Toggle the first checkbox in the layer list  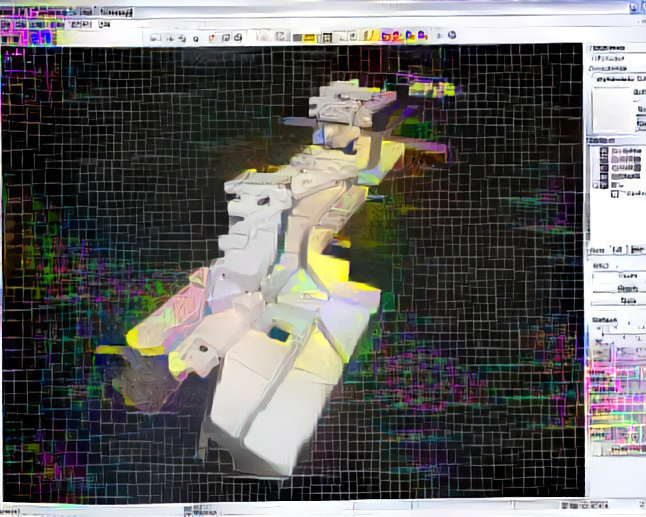coord(604,152)
